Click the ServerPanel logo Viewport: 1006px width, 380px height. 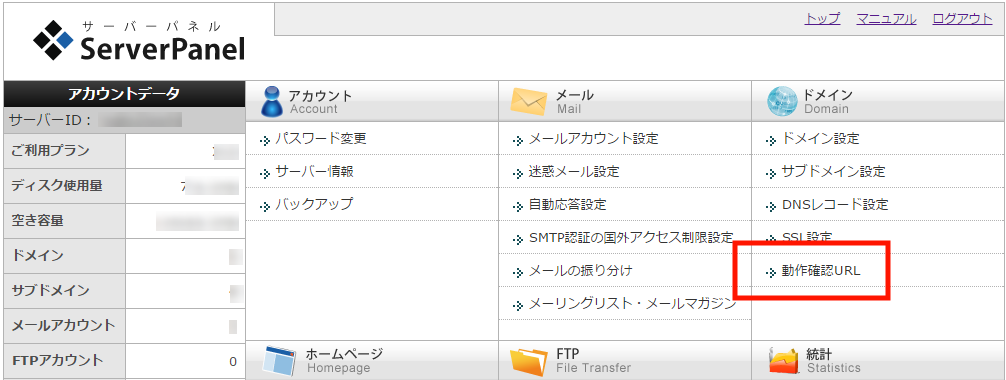click(x=139, y=41)
